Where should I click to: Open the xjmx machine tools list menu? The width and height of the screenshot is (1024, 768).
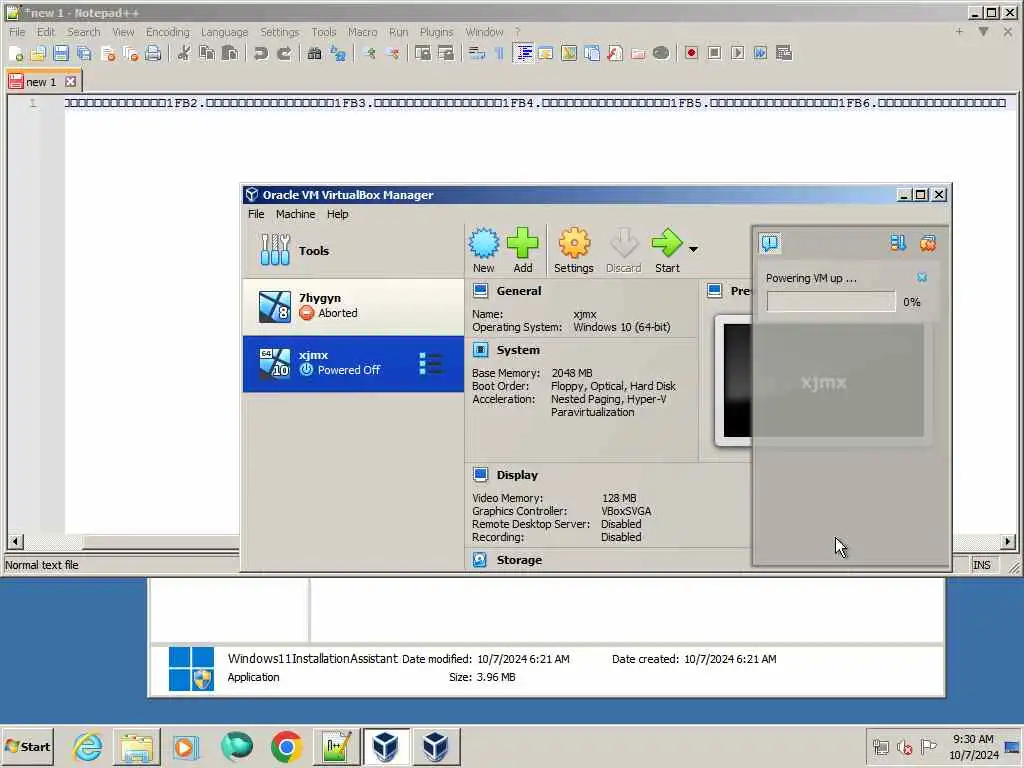430,364
